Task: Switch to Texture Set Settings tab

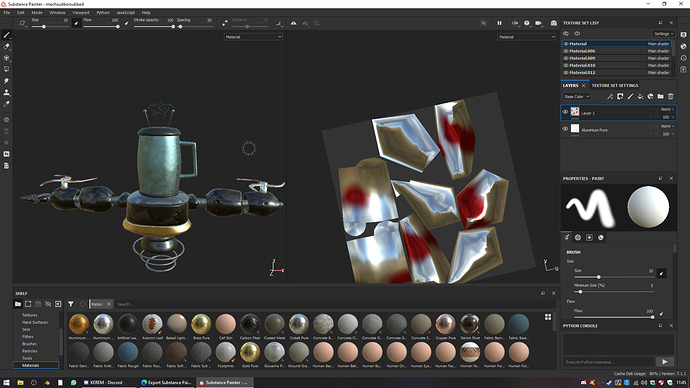Action: (615, 85)
